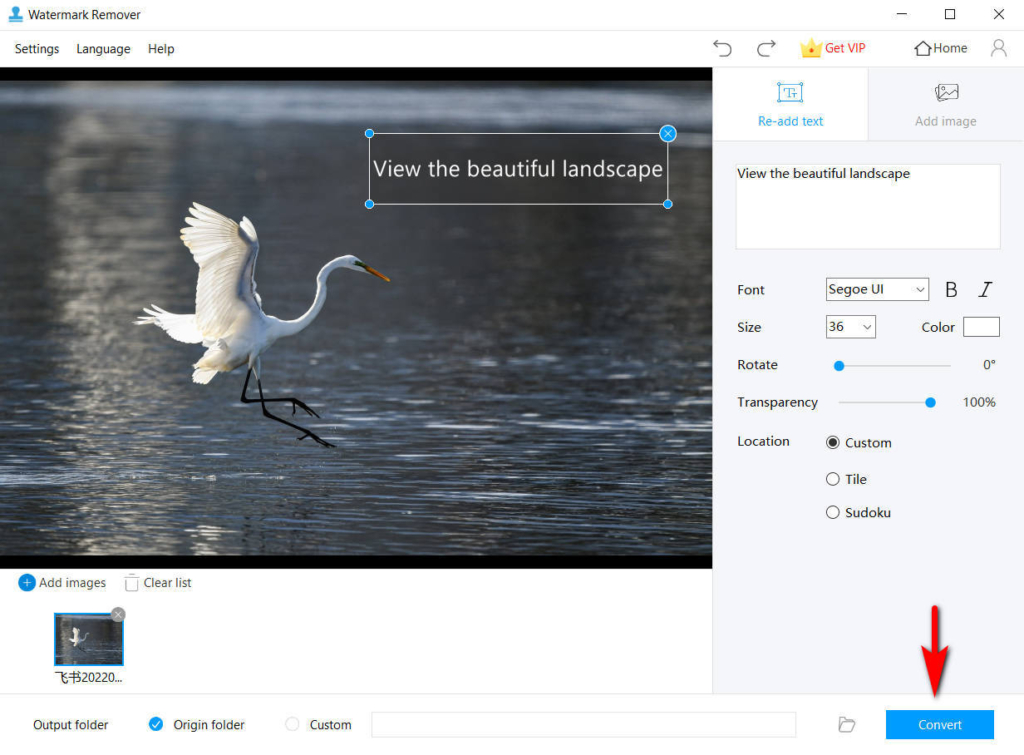Screen dimensions: 1024x755
Task: Apply bold formatting to watermark text
Action: [951, 289]
